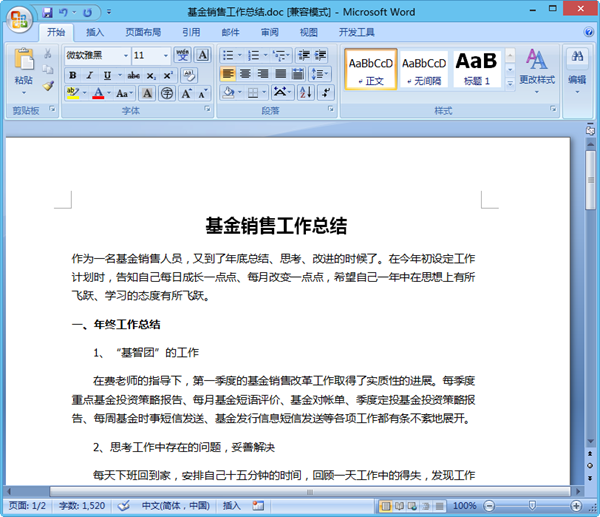Toggle superscript formatting
The image size is (600, 517).
pos(168,75)
